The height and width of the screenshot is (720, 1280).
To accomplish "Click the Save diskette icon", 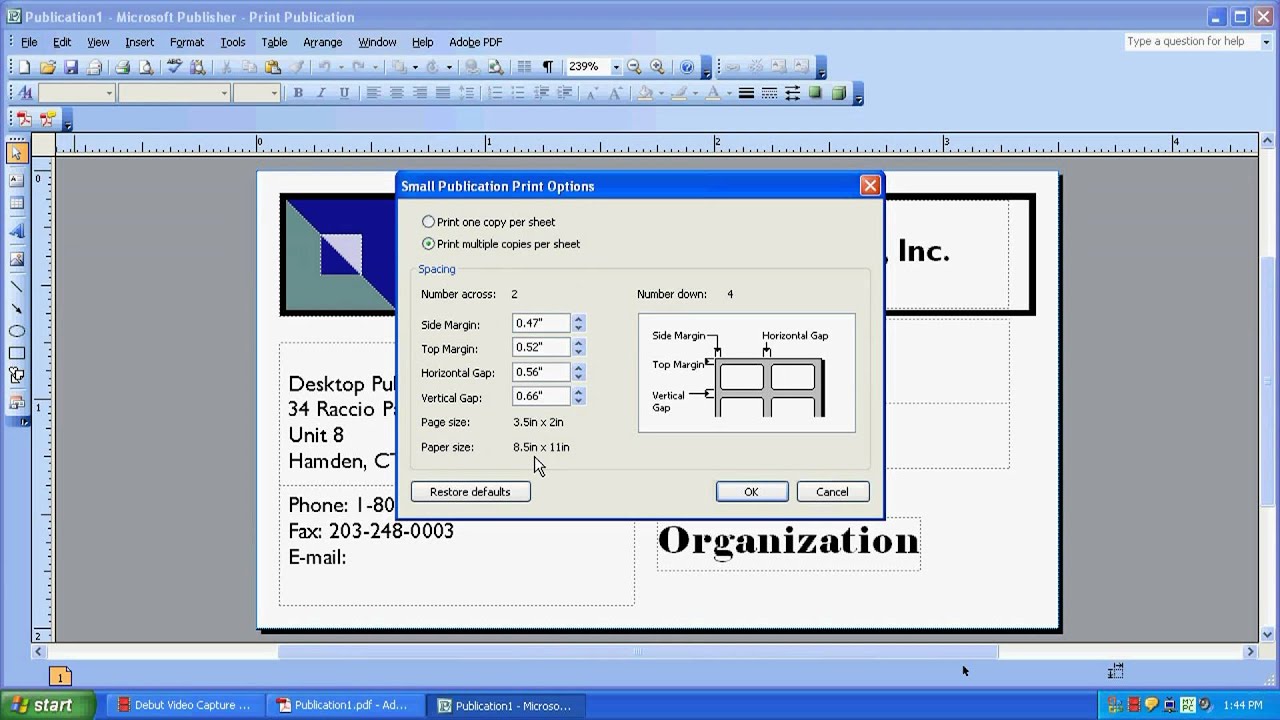I will coord(70,67).
